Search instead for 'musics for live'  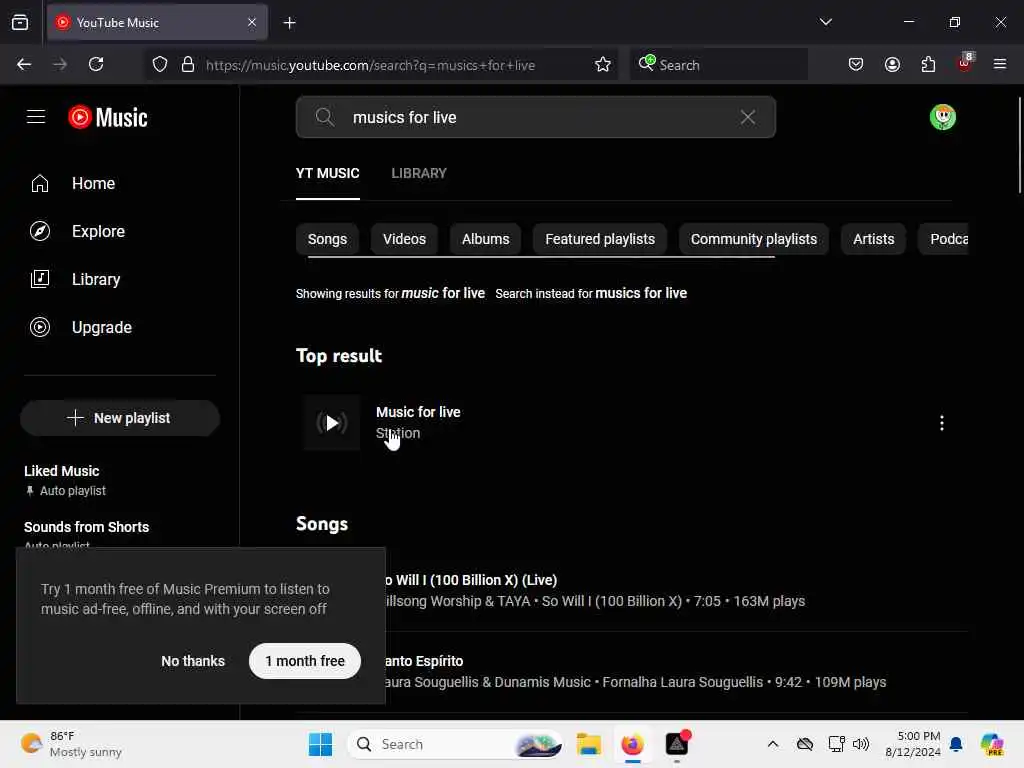coord(641,293)
